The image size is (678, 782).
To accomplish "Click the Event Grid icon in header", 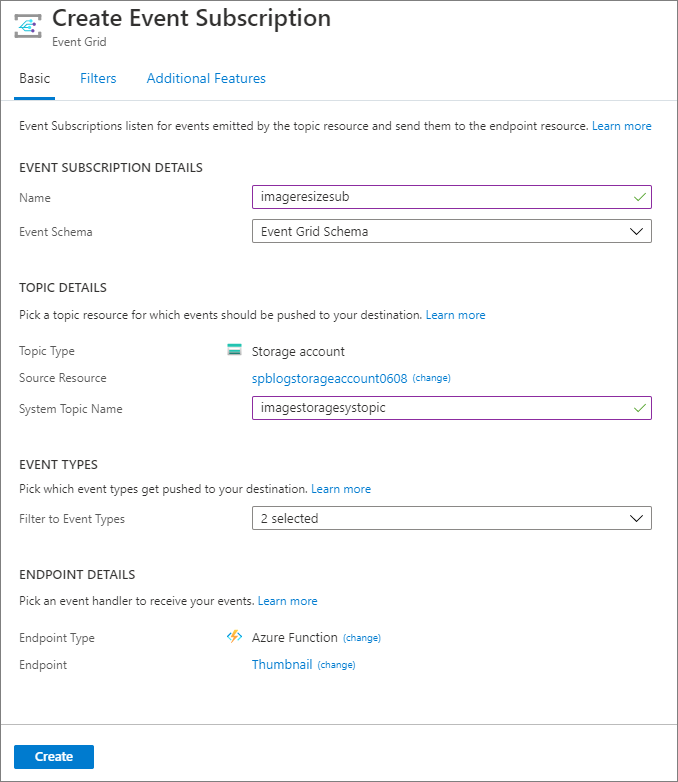I will pos(28,28).
